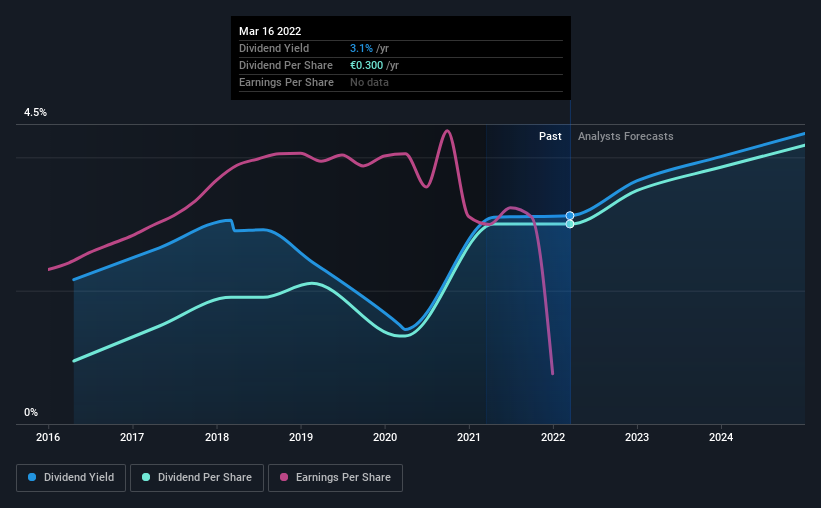
Task: Click the Mar 16 2022 tooltip date header
Action: pos(270,31)
